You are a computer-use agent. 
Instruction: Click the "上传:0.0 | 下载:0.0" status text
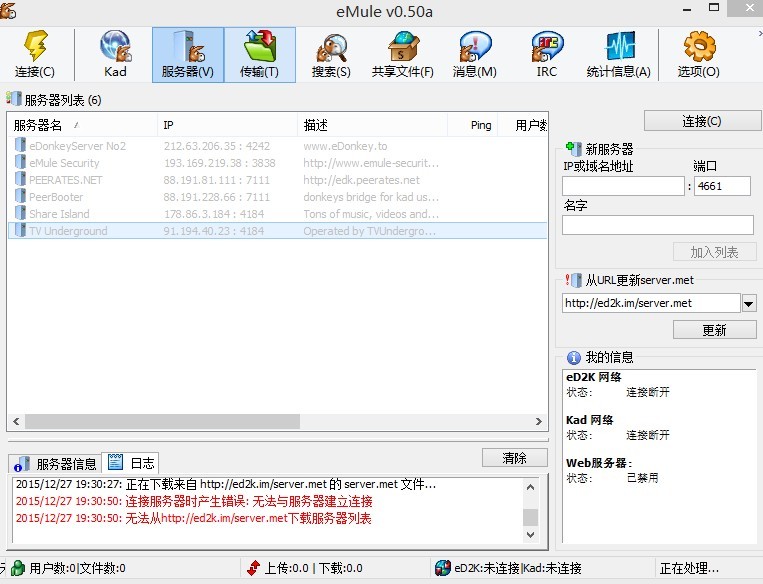pyautogui.click(x=313, y=568)
